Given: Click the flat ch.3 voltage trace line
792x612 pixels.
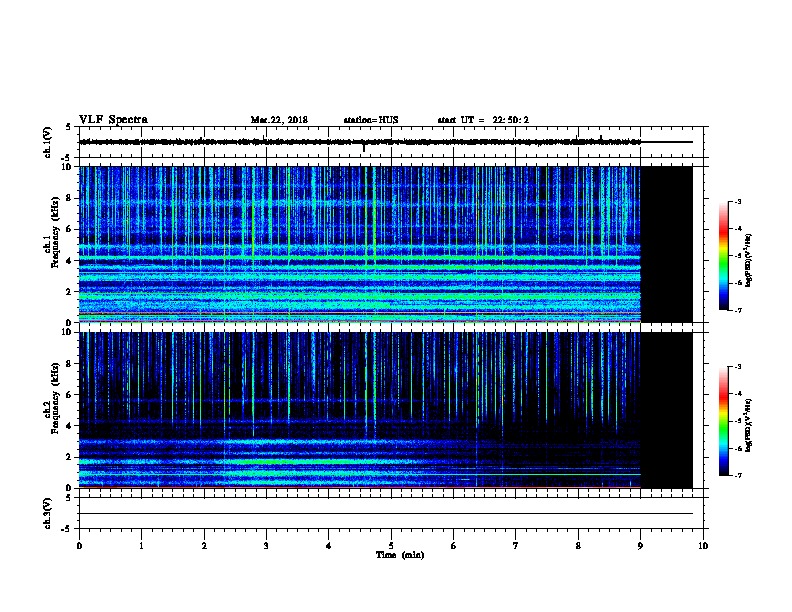Looking at the screenshot, I should coord(386,514).
